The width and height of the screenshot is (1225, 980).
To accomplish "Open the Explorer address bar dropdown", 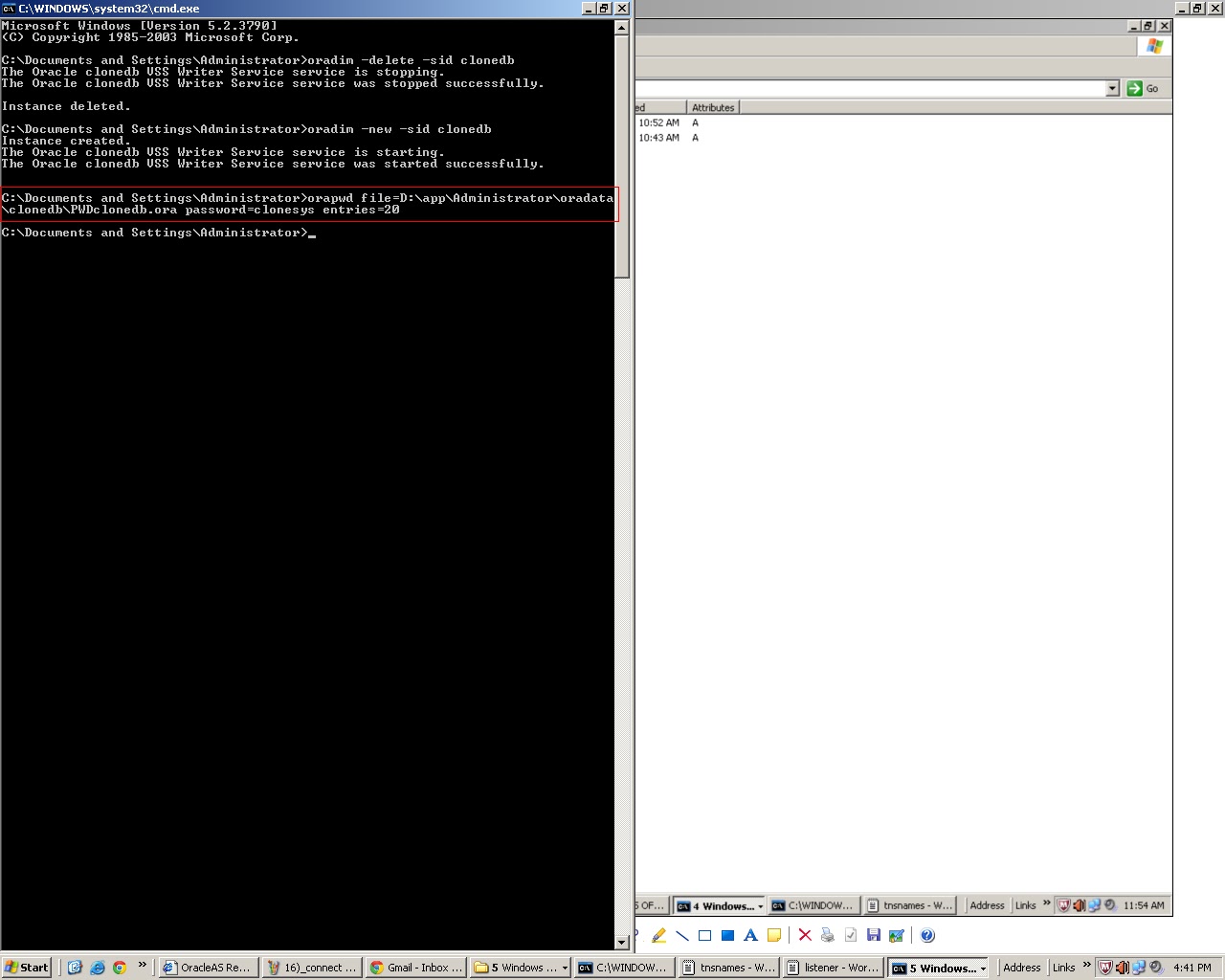I will click(x=1112, y=88).
